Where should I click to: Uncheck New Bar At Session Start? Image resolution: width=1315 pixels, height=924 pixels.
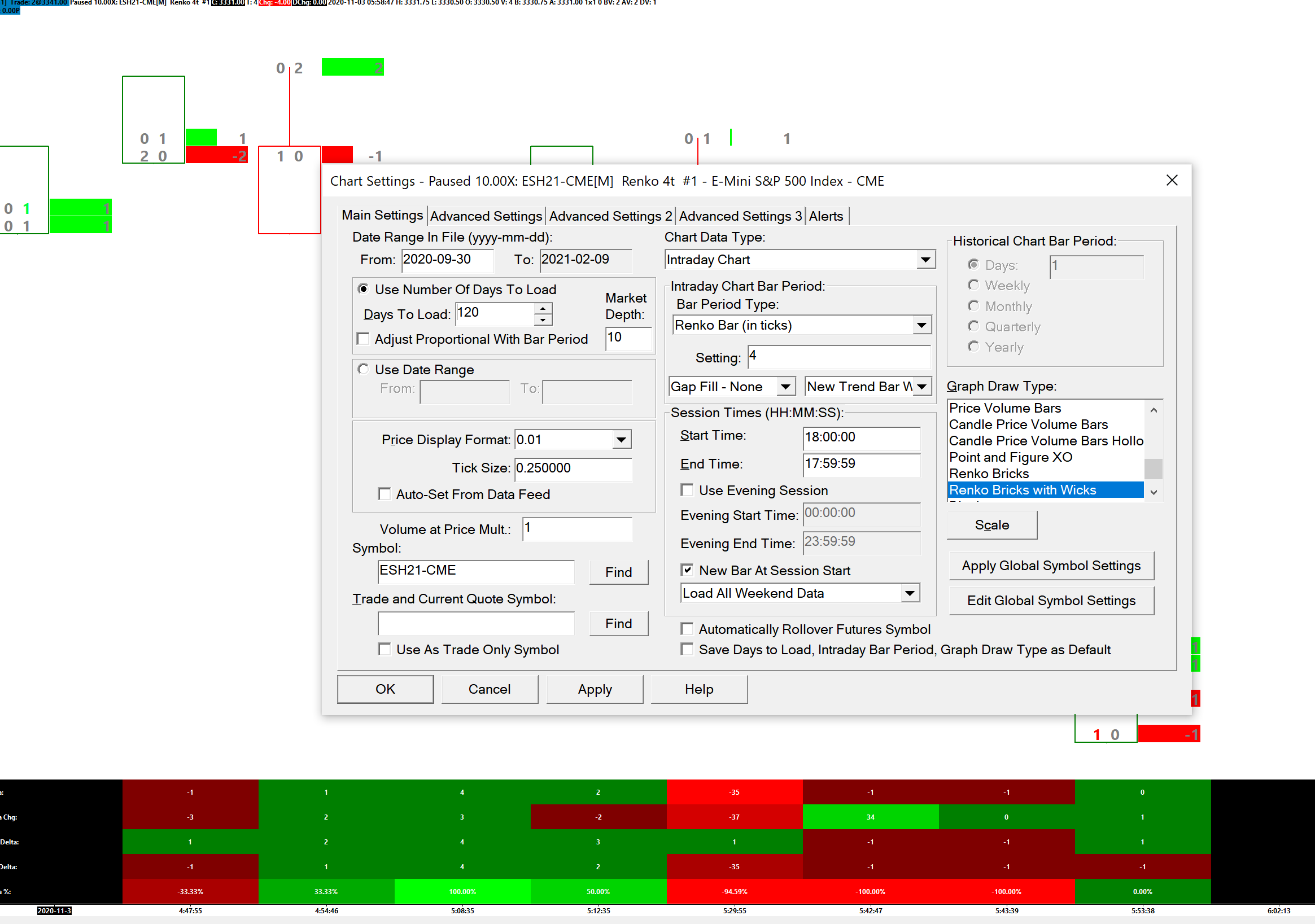click(x=687, y=570)
